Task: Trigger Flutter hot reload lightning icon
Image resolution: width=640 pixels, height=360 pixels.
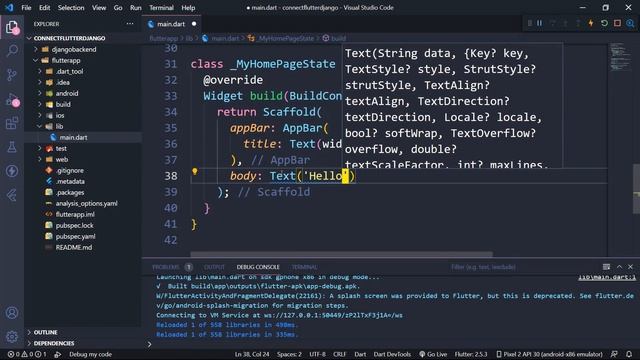Action: (x=591, y=23)
